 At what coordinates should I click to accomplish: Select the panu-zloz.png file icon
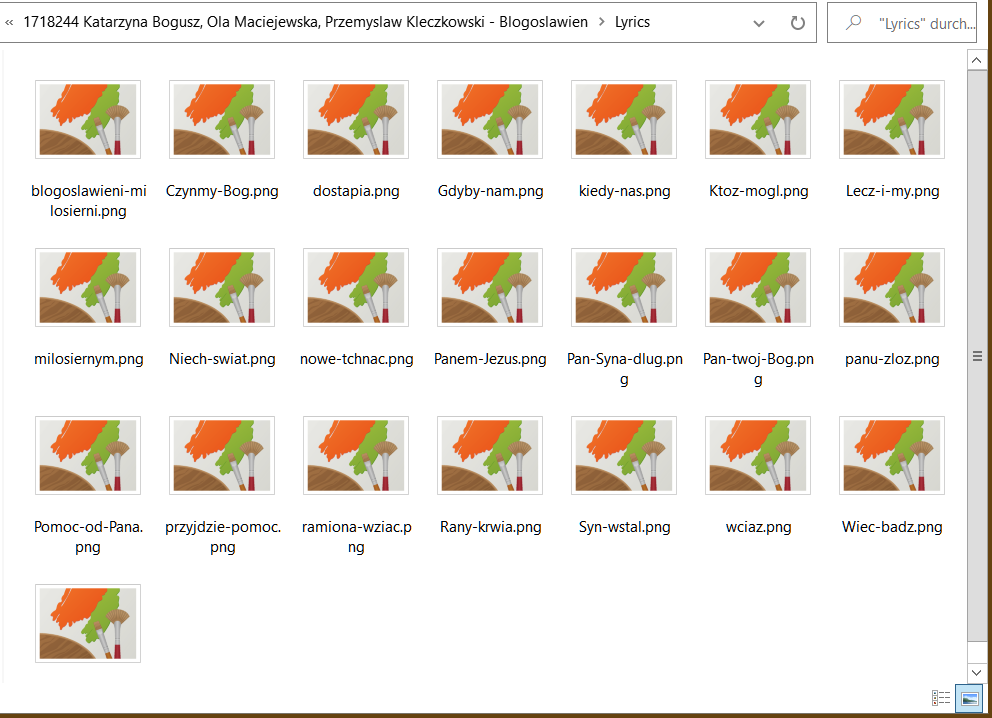click(x=892, y=287)
